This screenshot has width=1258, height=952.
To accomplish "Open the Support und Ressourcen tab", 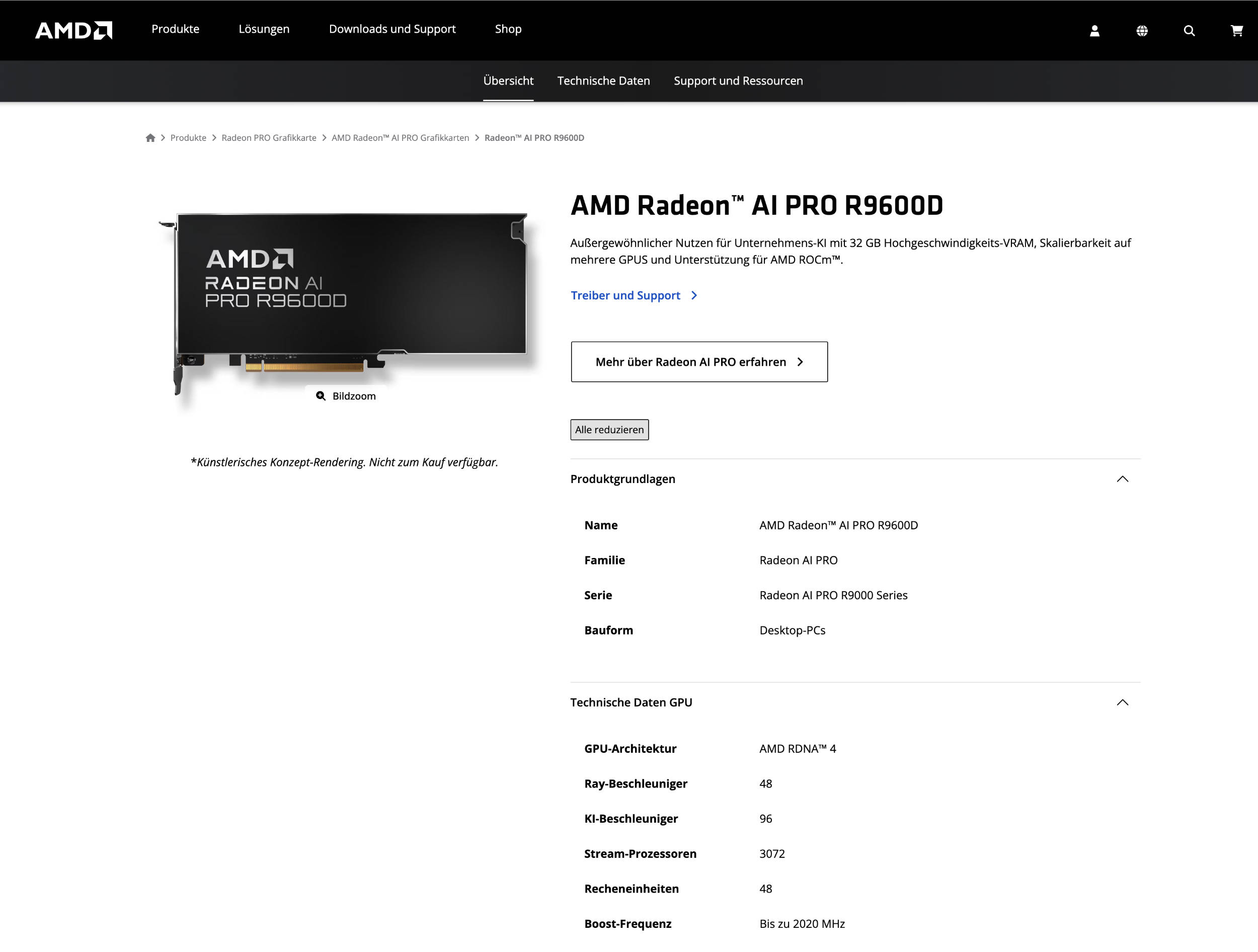I will point(738,81).
